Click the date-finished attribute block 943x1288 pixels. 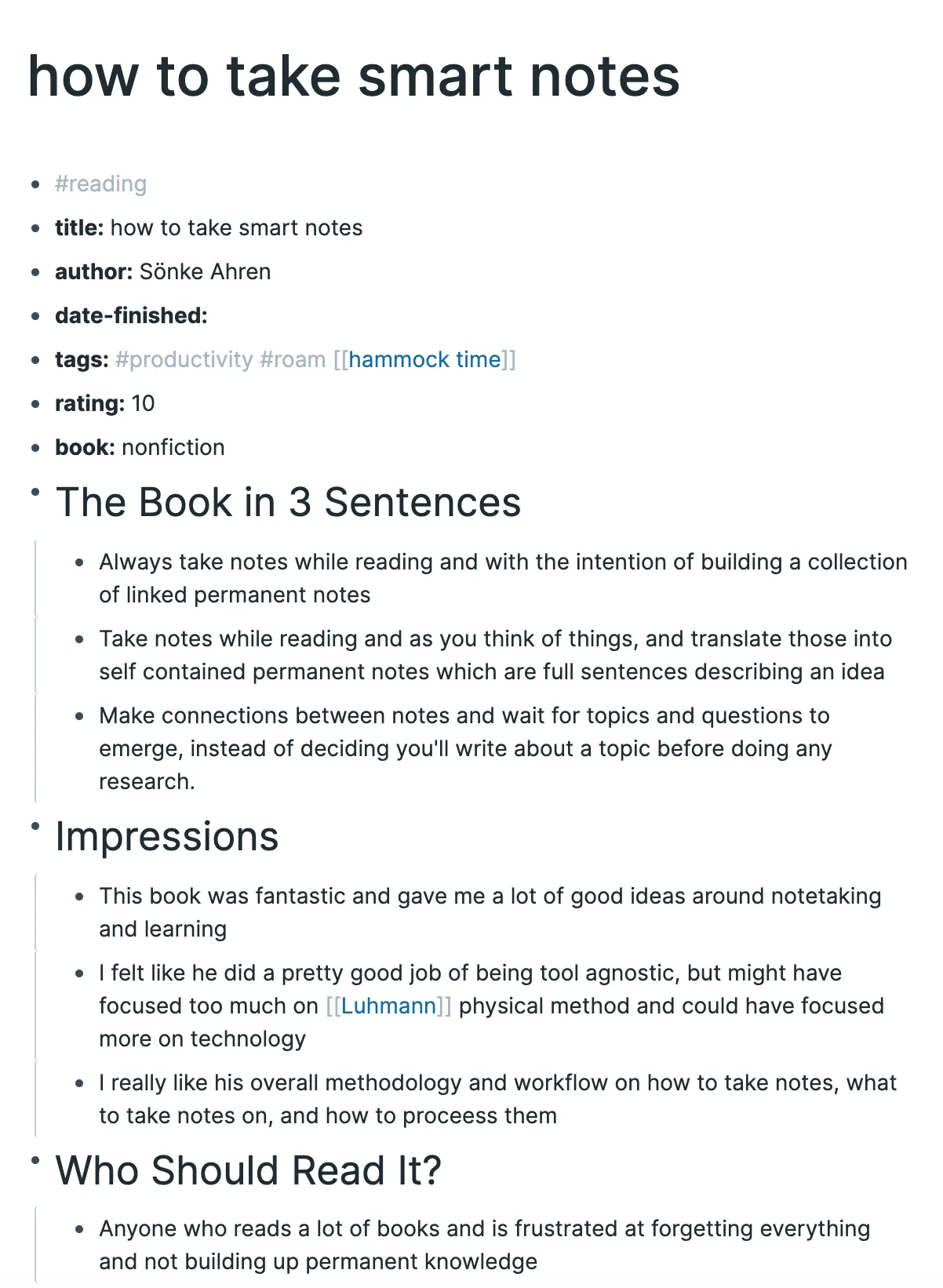coord(131,316)
